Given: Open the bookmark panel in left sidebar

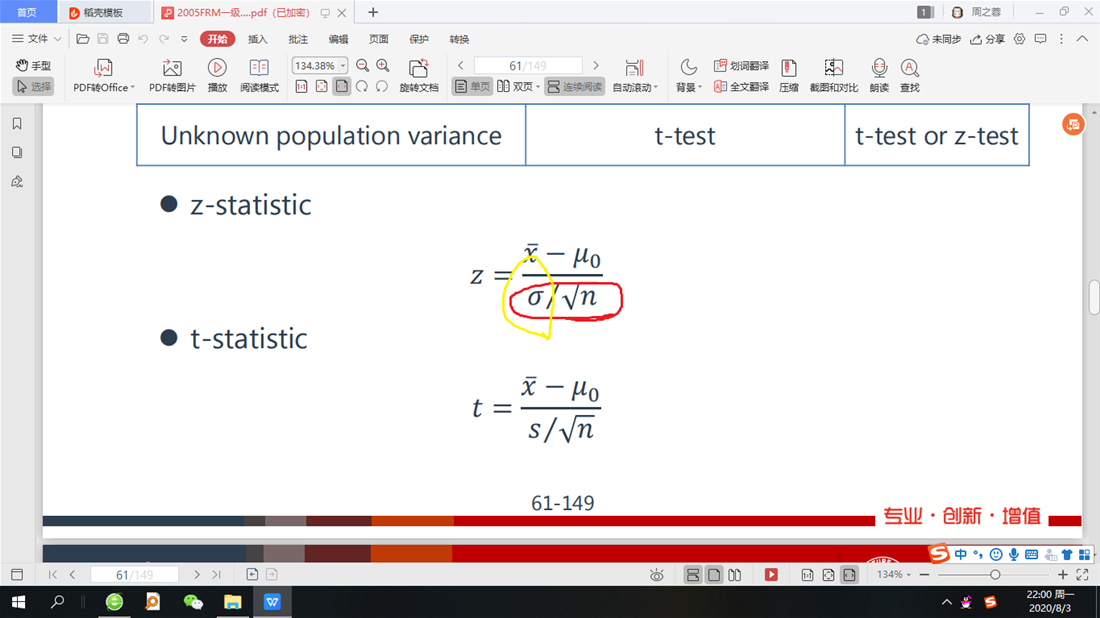Looking at the screenshot, I should [x=17, y=124].
